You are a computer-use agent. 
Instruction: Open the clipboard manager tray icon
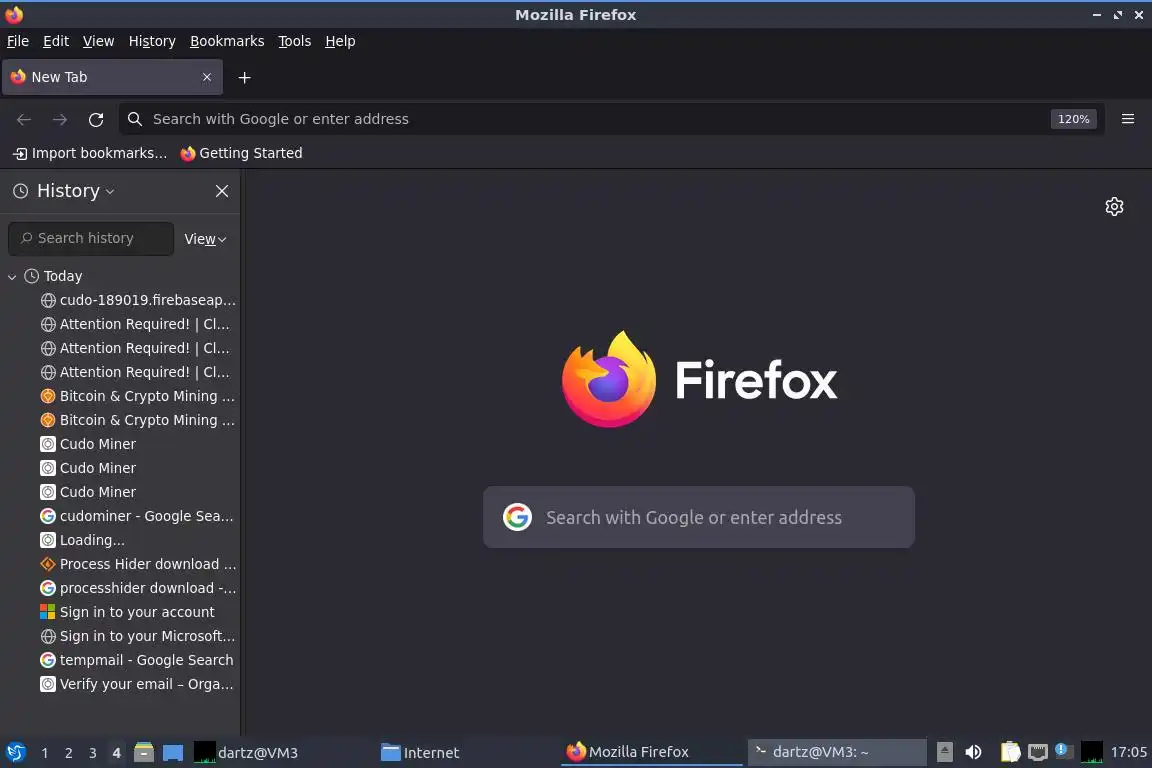[1011, 752]
